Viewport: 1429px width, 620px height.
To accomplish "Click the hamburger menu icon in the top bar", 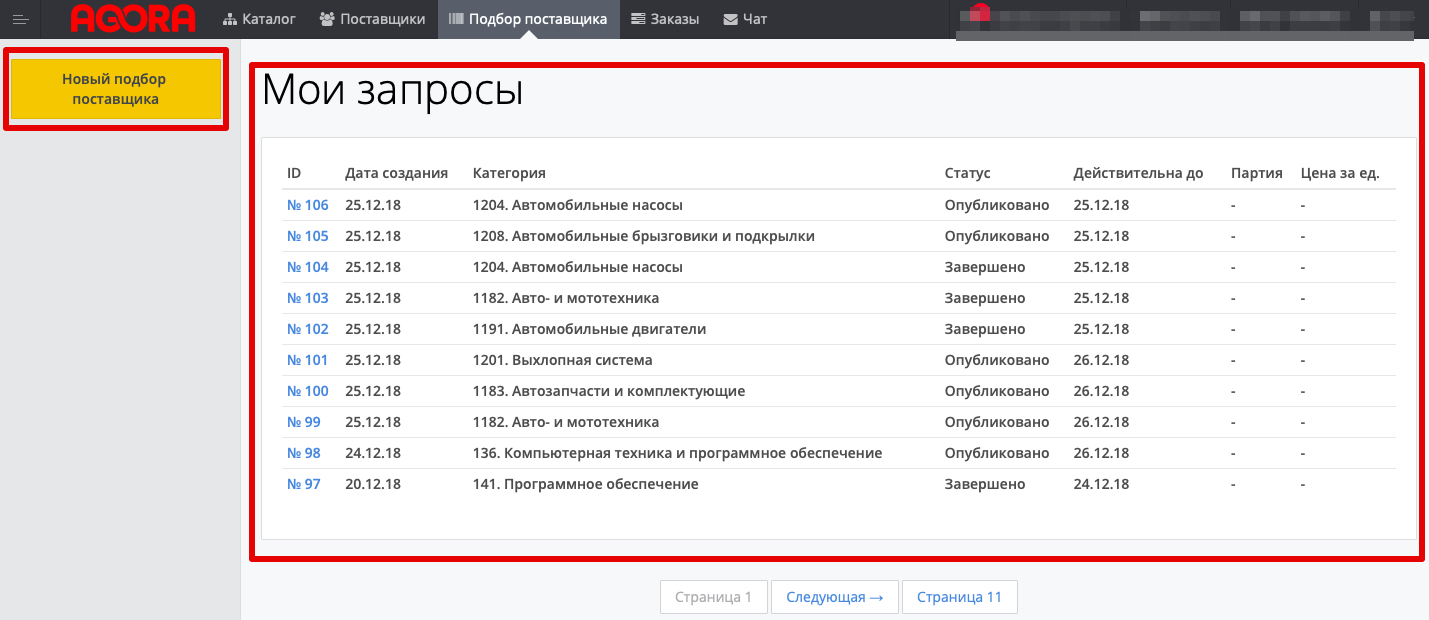I will click(x=20, y=19).
